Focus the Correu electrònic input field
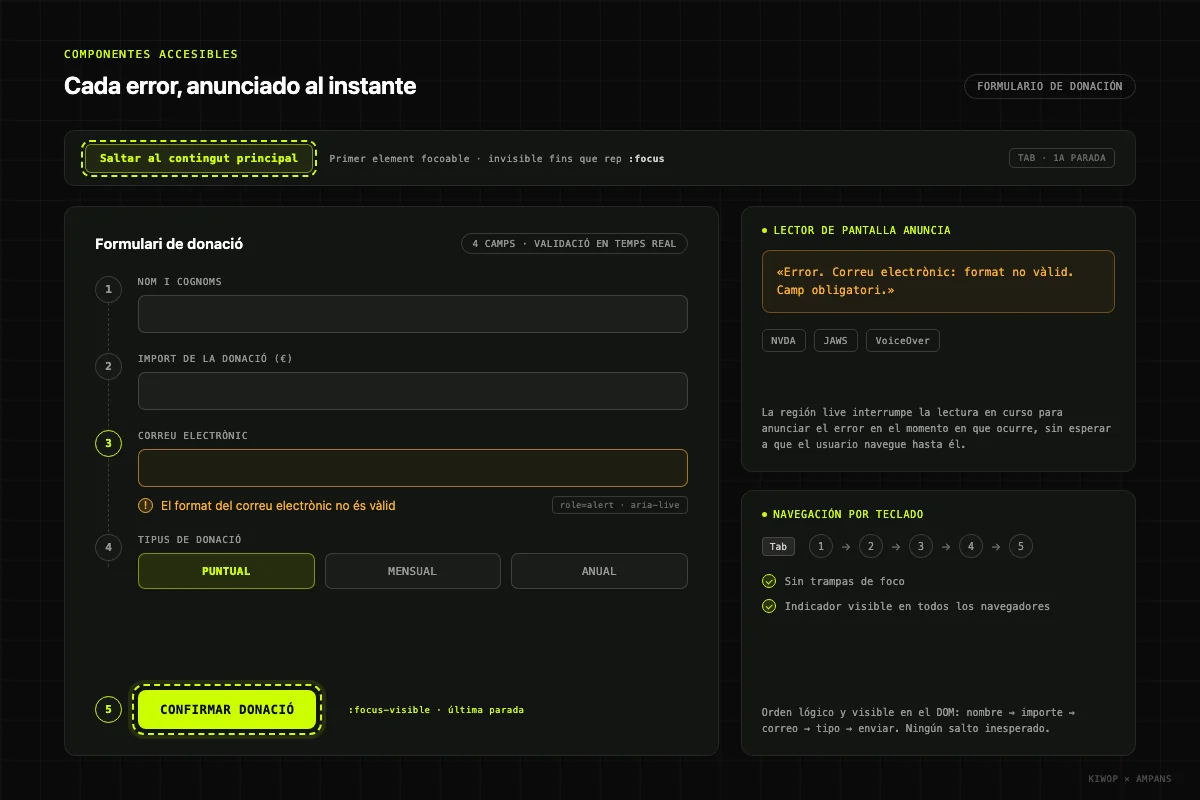The width and height of the screenshot is (1200, 800). [x=412, y=468]
